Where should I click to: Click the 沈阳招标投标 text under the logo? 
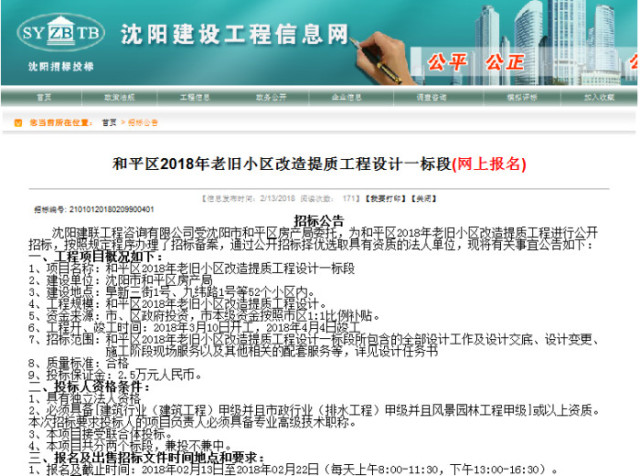pos(61,67)
